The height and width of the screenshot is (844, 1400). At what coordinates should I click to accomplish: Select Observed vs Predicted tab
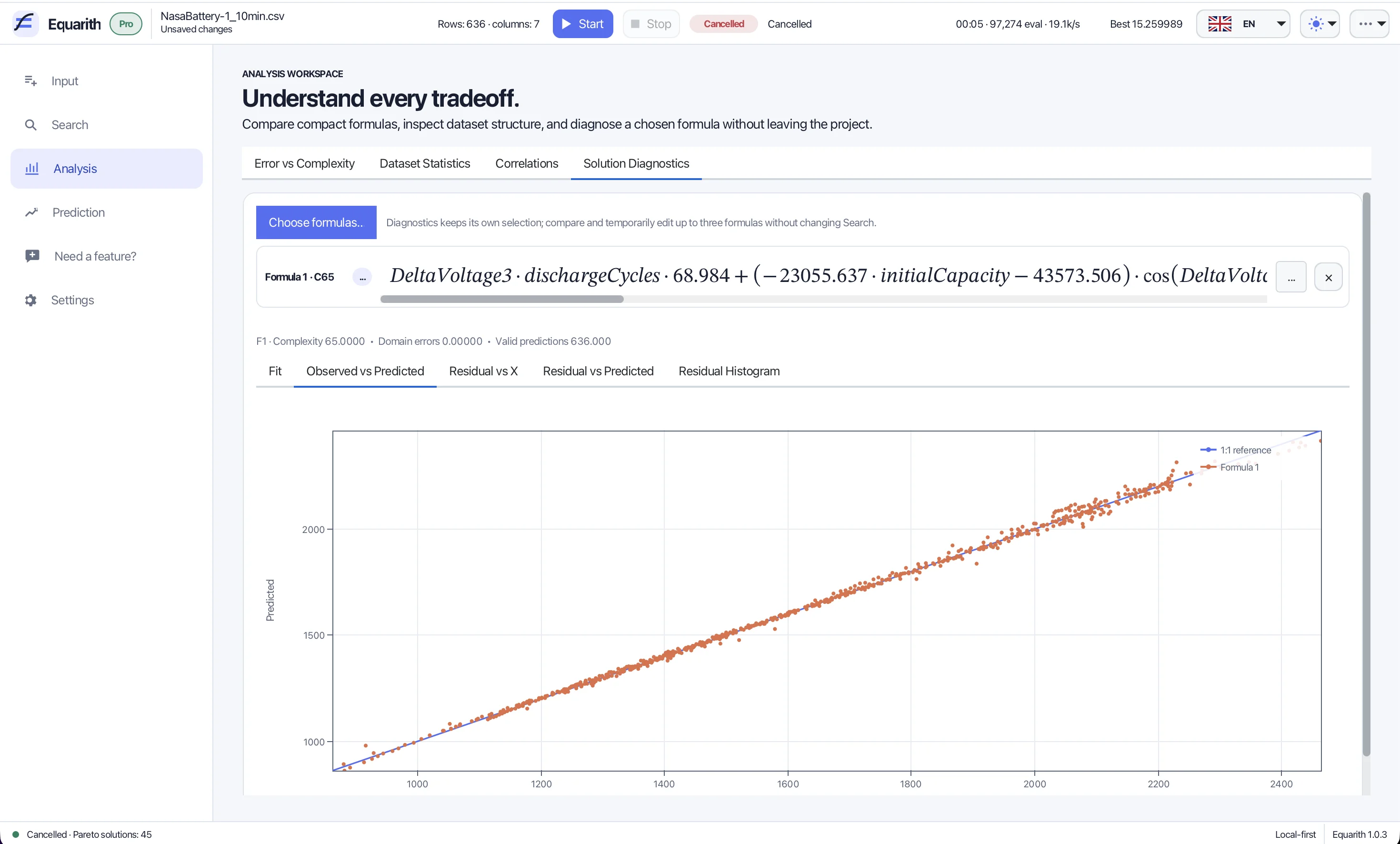365,371
